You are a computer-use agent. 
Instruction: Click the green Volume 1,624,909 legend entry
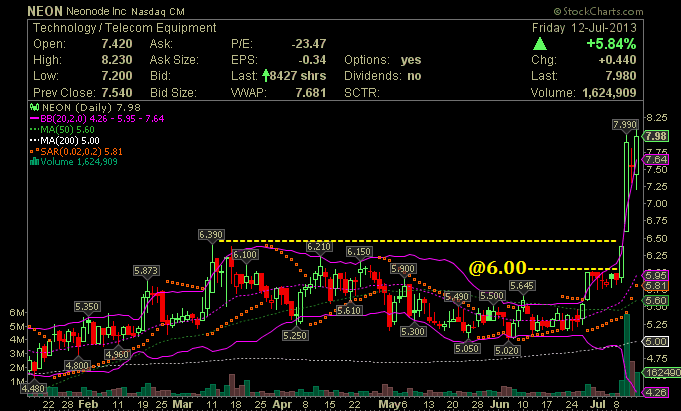(x=74, y=162)
